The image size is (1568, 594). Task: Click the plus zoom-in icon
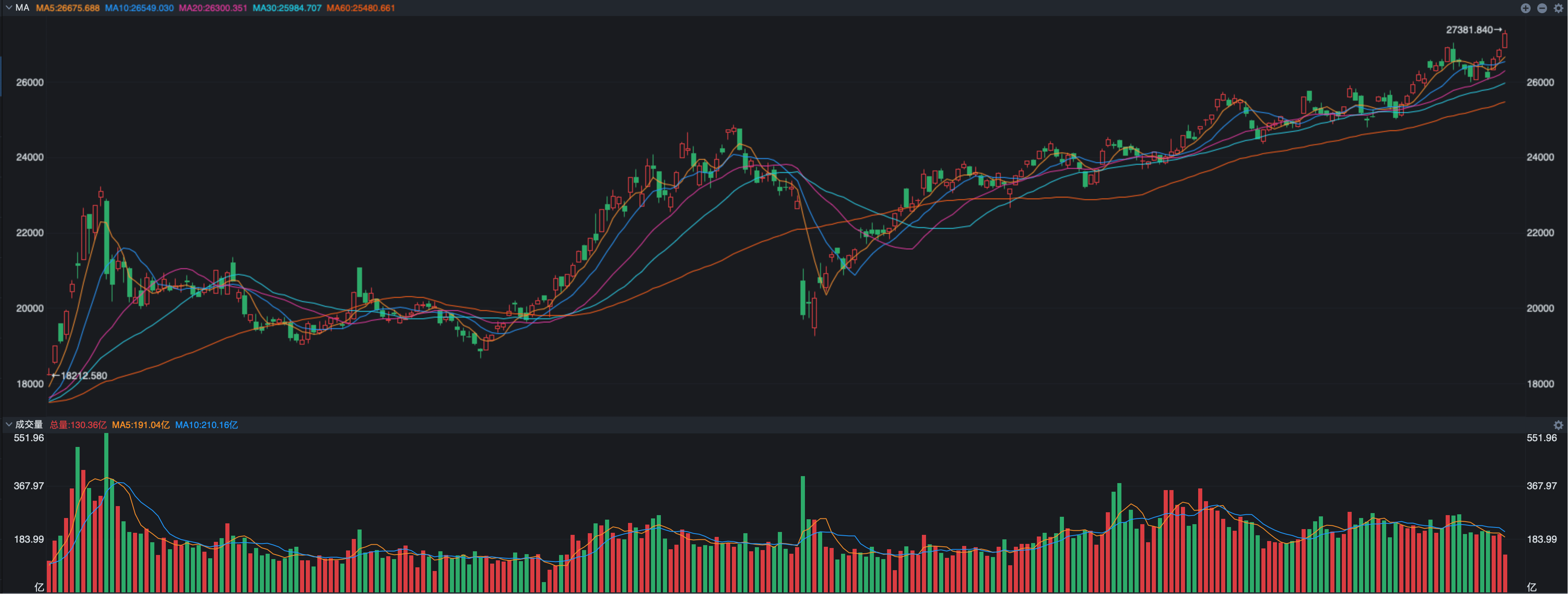[x=1525, y=8]
